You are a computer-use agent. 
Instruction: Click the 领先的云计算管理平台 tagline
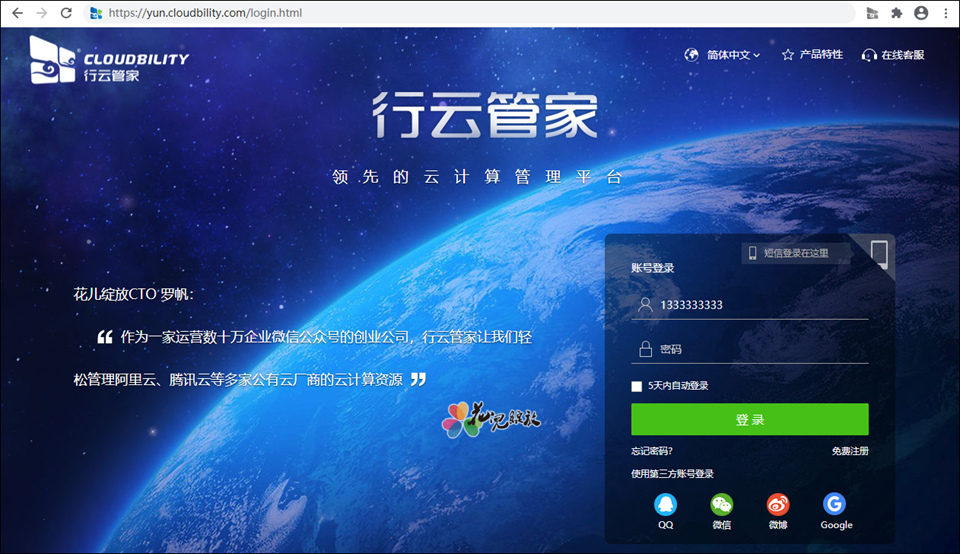click(478, 177)
